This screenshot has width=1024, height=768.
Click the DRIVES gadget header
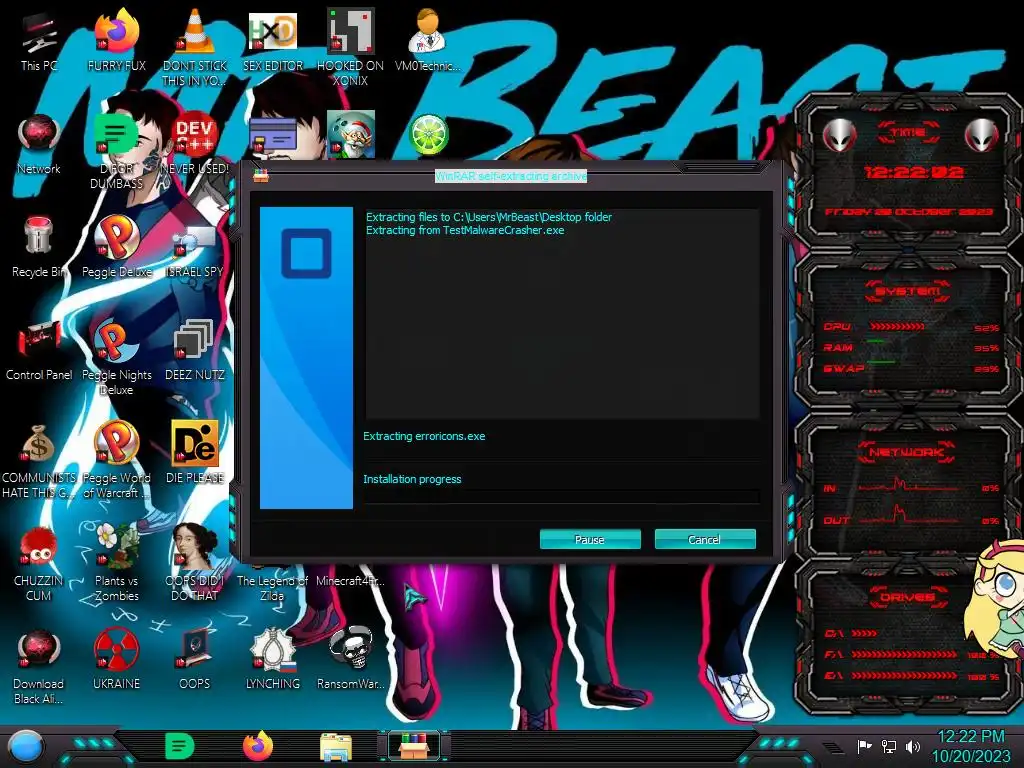(908, 598)
